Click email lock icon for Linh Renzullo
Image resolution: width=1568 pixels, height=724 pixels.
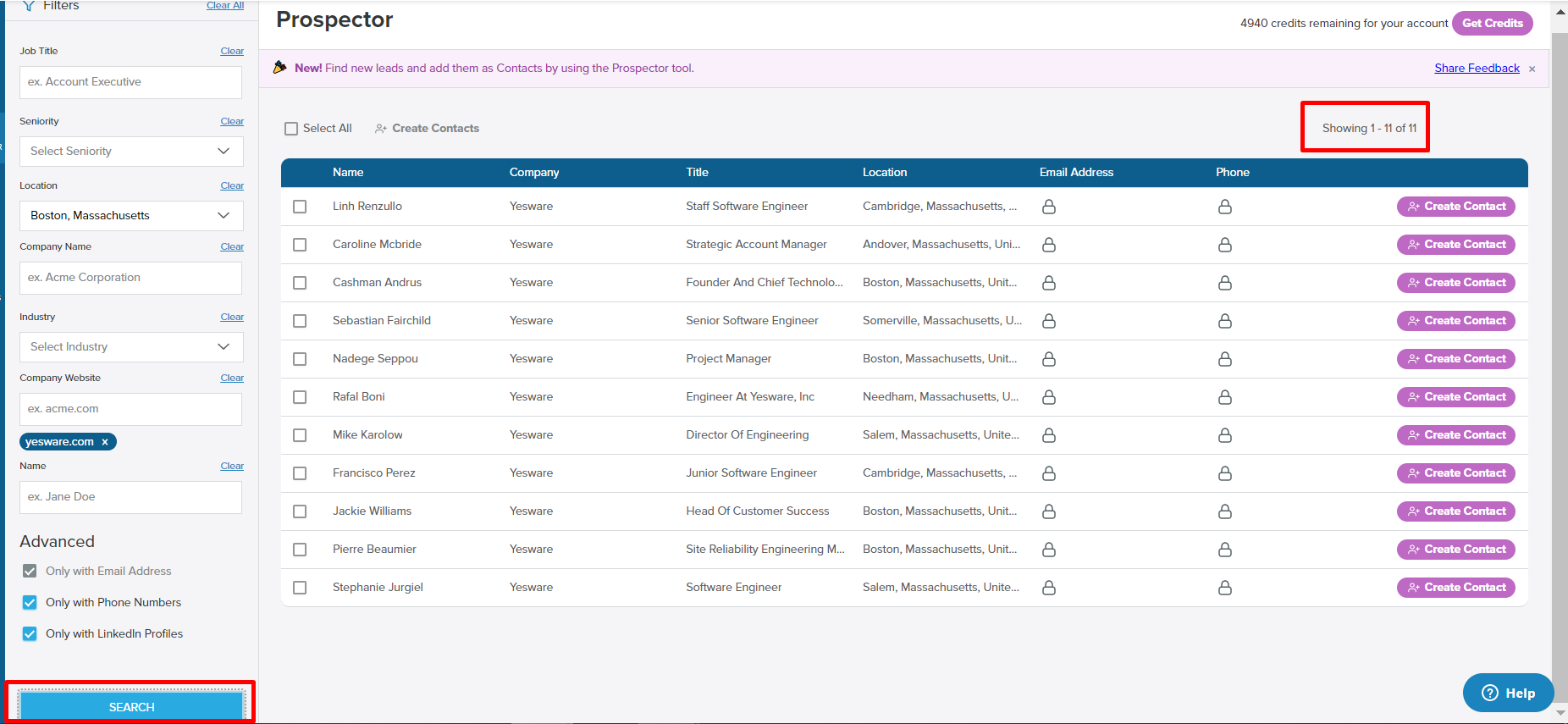1048,207
